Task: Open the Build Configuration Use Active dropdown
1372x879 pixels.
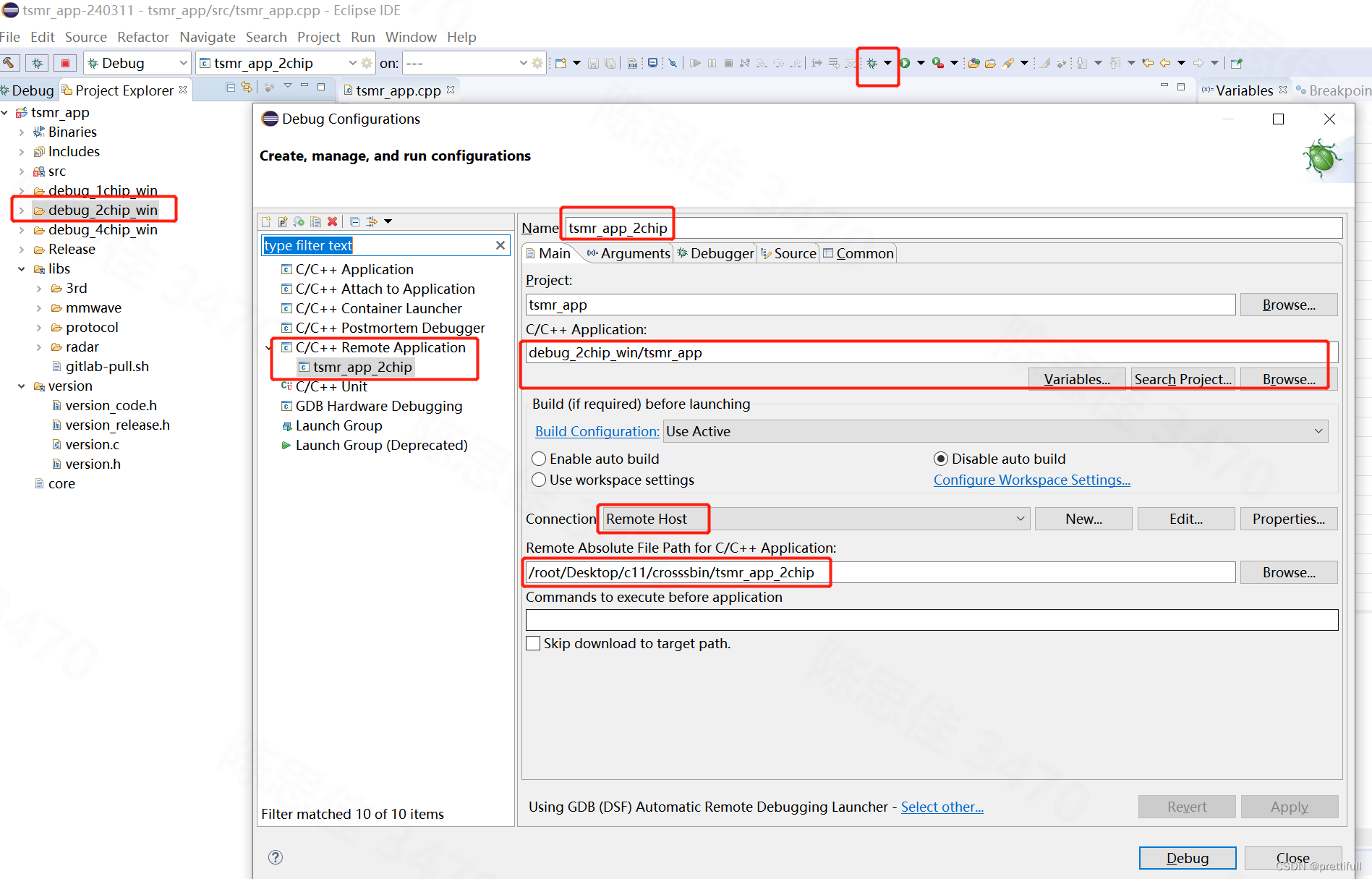Action: tap(1318, 431)
